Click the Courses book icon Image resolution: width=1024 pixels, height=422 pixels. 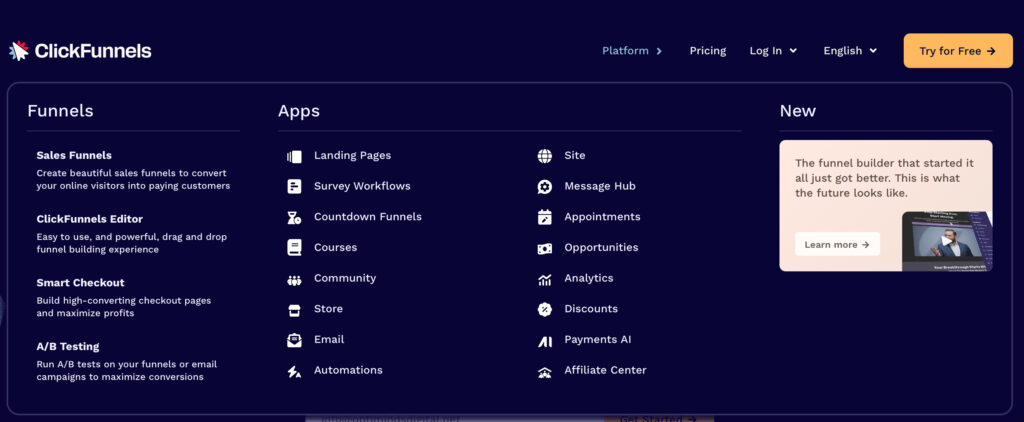pyautogui.click(x=295, y=248)
